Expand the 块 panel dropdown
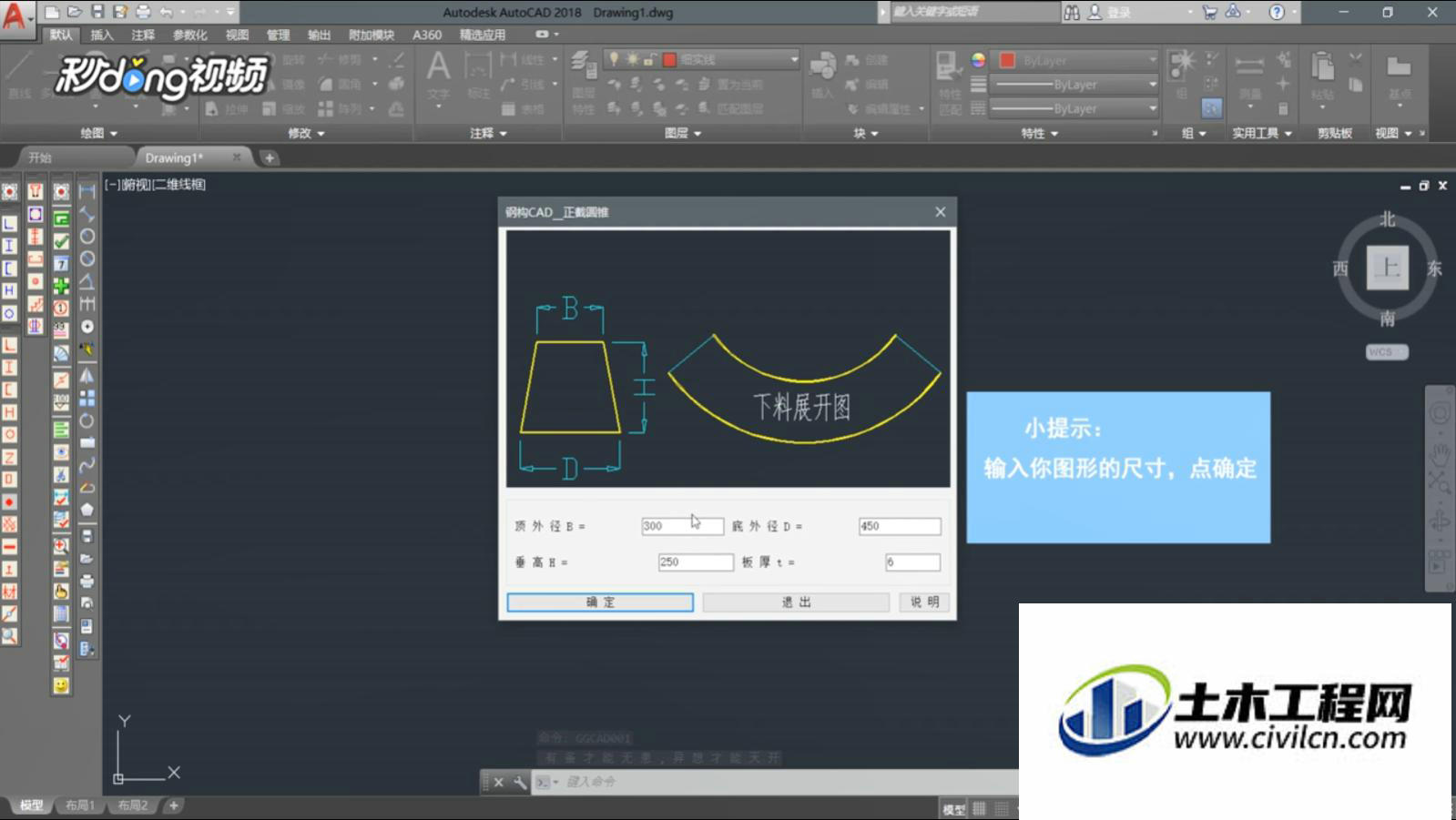Screen dimensions: 1456x820 [x=865, y=133]
